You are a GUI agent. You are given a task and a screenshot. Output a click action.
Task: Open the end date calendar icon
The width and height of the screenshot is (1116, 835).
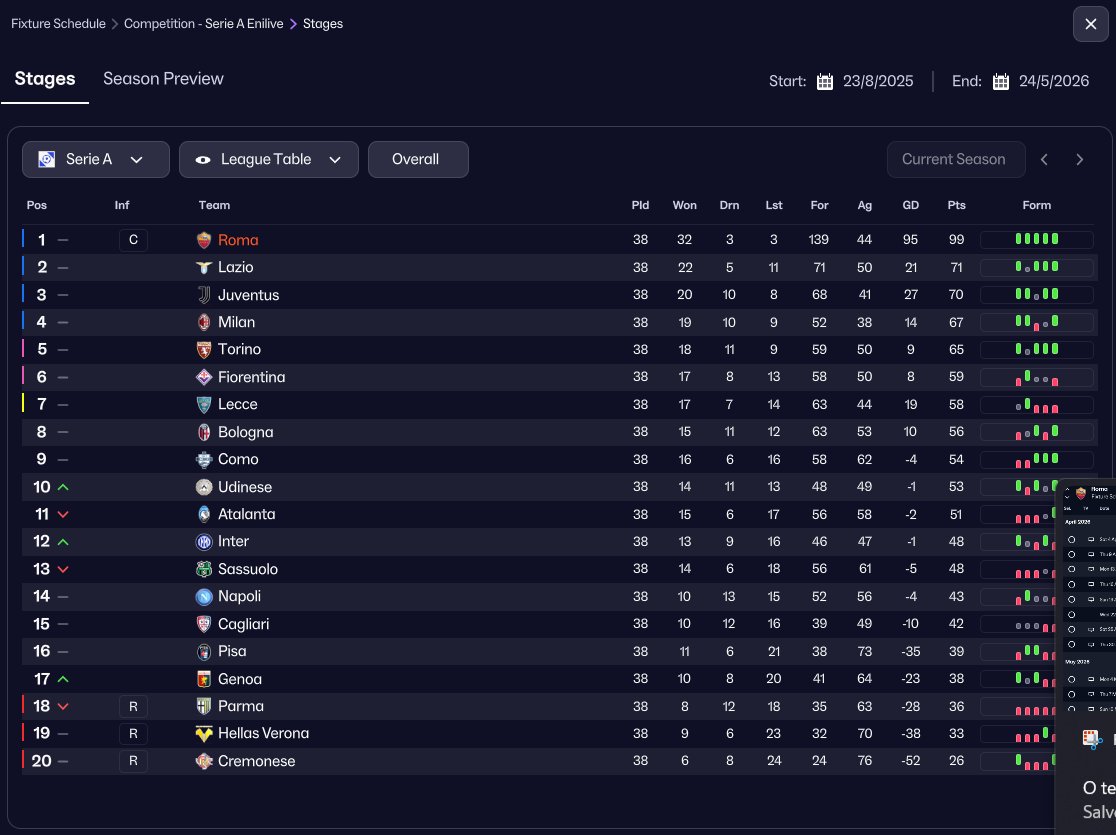[1001, 81]
